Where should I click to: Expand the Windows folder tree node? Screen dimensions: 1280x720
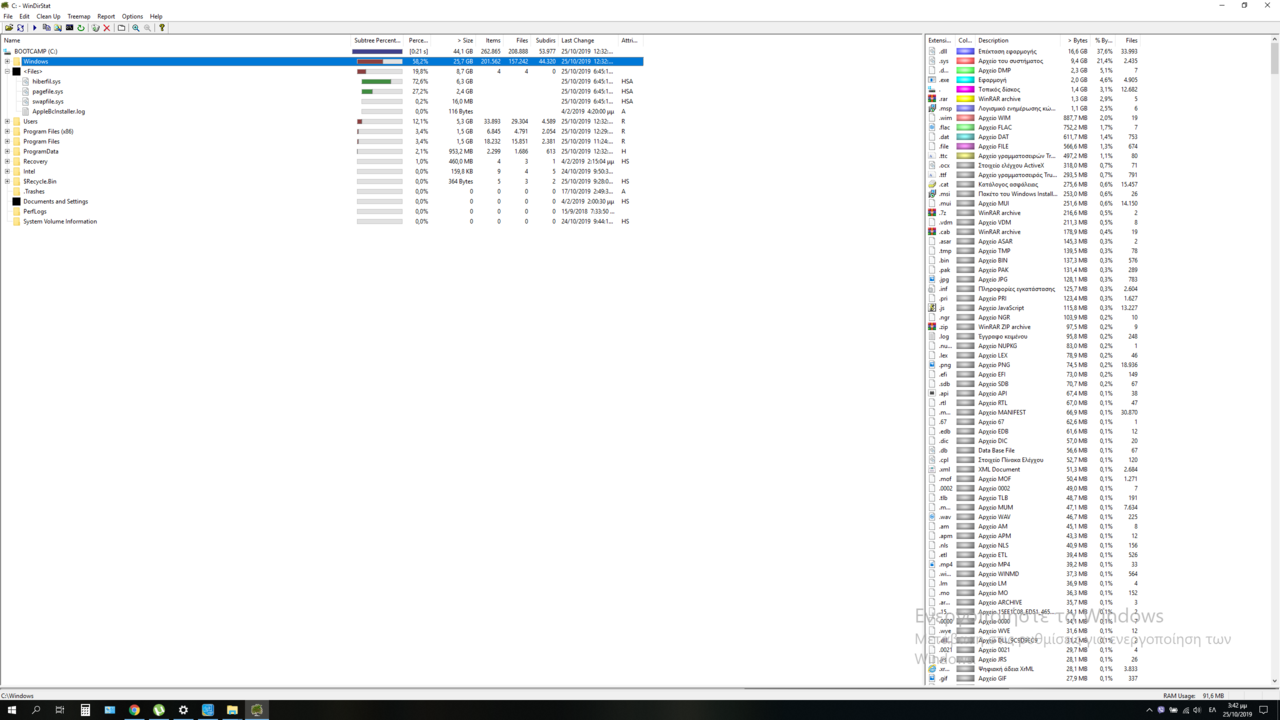coord(7,61)
